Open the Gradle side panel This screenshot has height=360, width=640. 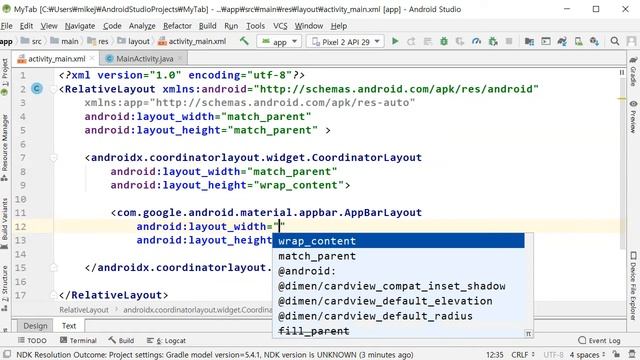[633, 72]
